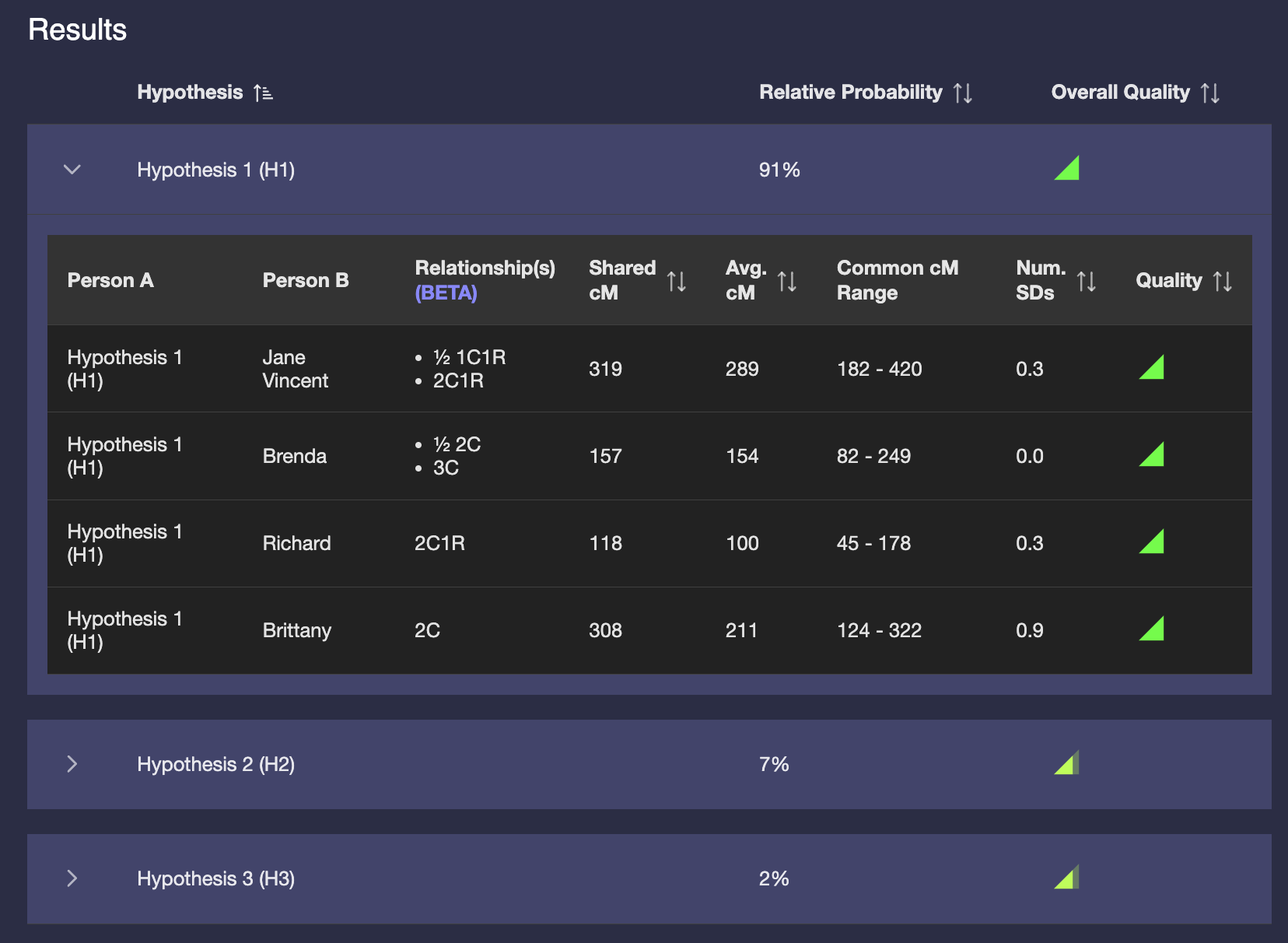Sort by Hypothesis column icon

click(263, 93)
